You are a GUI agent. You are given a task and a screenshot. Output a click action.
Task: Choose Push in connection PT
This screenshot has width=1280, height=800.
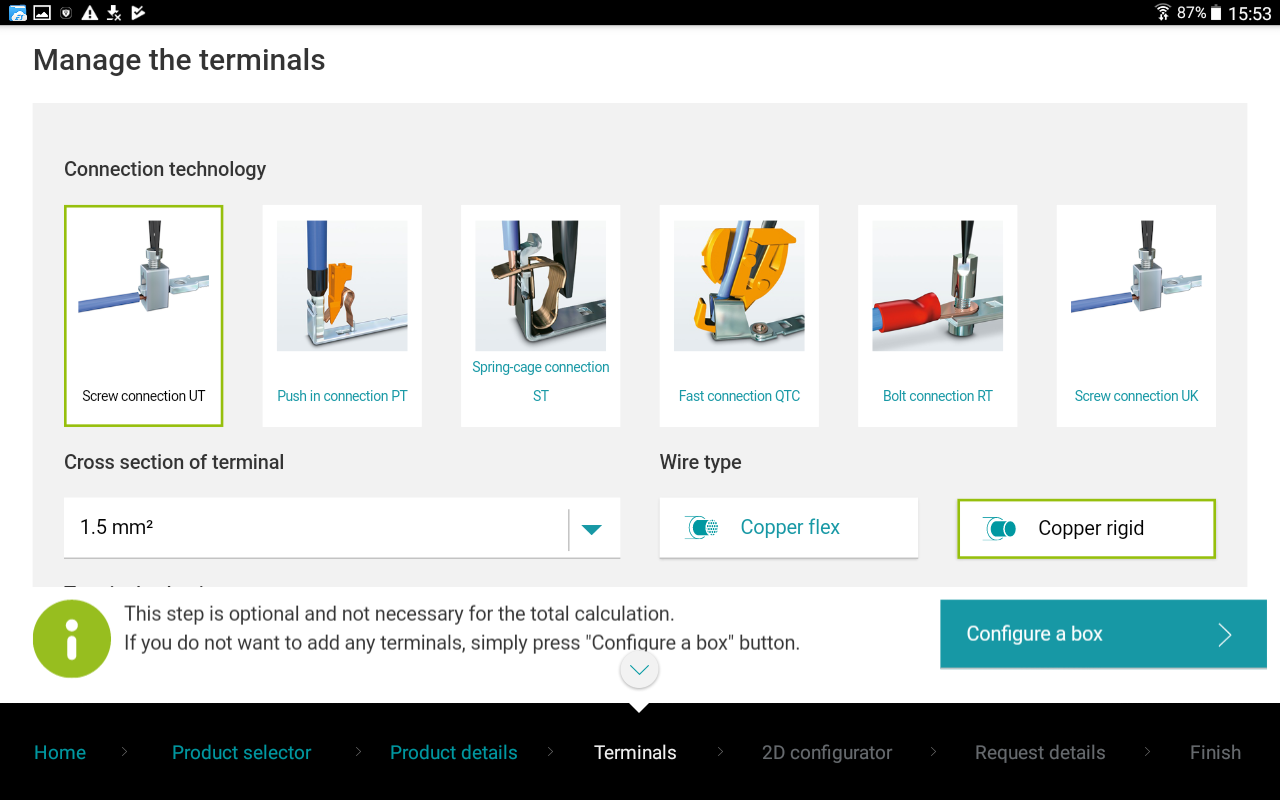click(x=342, y=316)
